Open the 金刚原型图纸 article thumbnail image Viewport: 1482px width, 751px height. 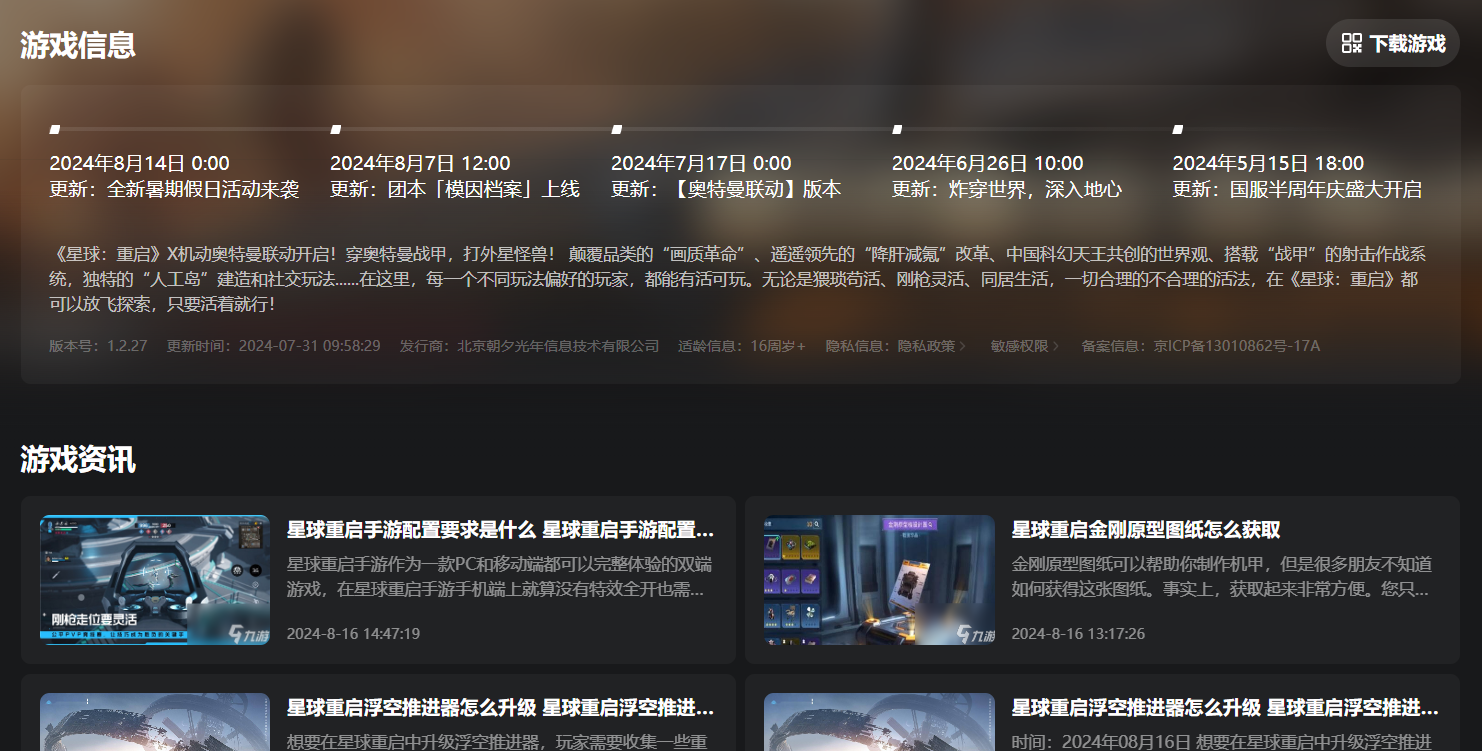[x=879, y=580]
